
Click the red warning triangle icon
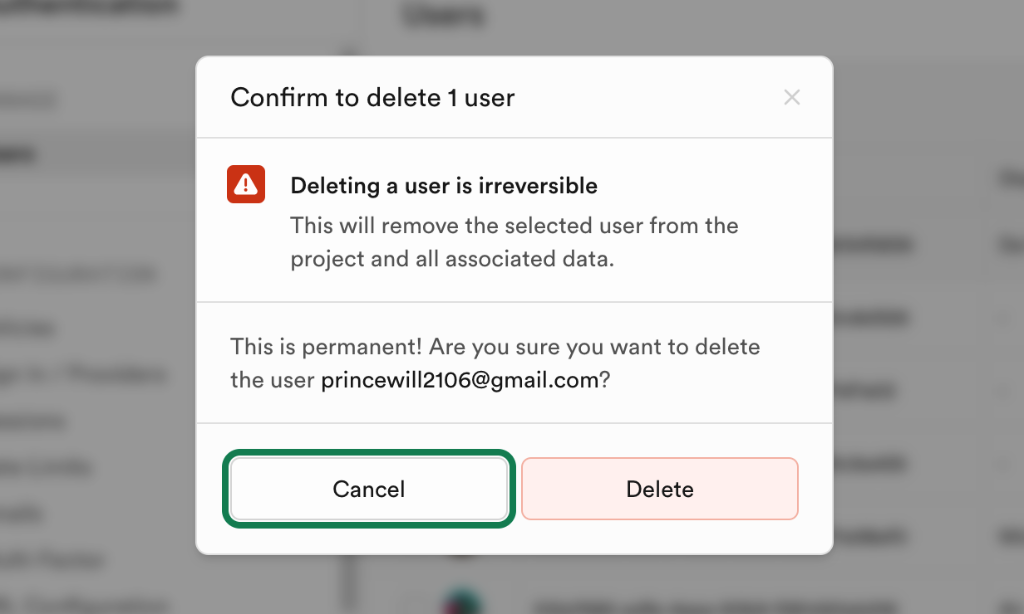[246, 184]
